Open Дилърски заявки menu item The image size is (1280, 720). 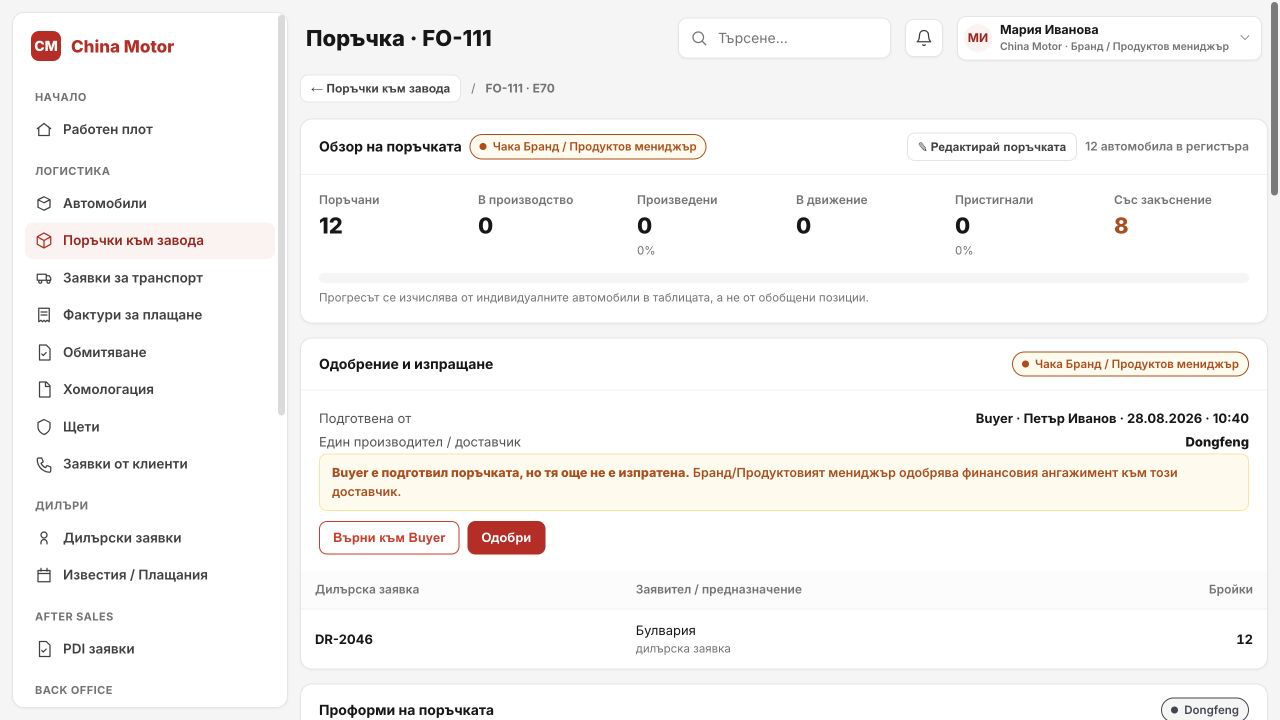pyautogui.click(x=150, y=538)
